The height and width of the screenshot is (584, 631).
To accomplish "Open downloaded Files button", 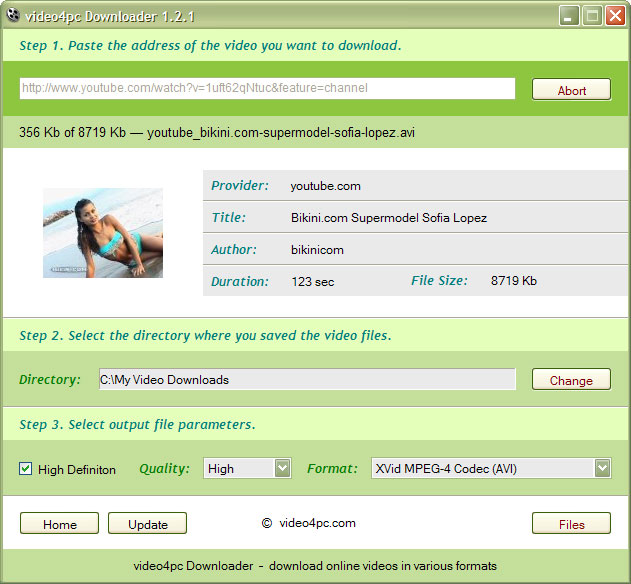I will tap(571, 524).
